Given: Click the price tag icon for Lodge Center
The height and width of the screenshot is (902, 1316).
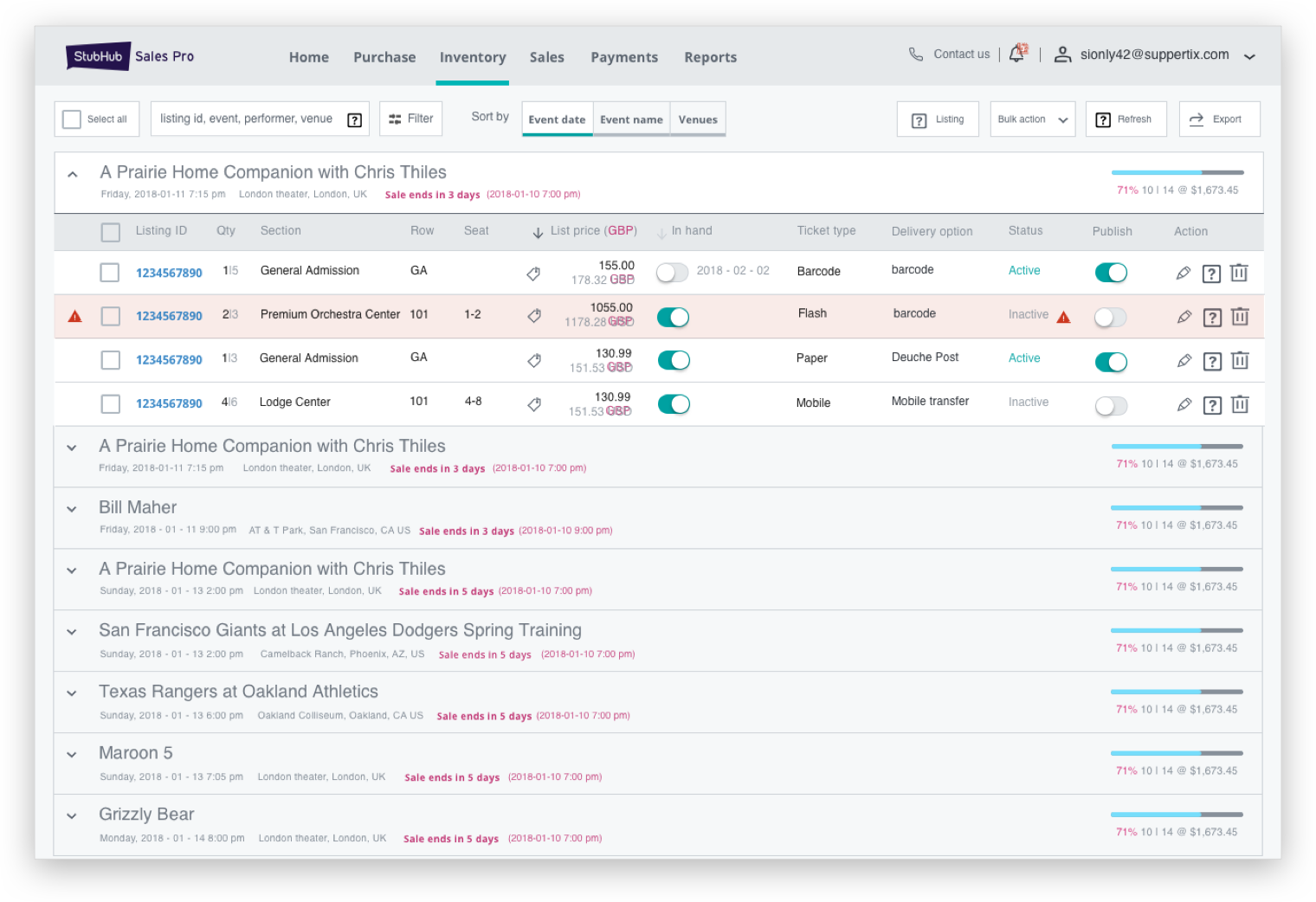Looking at the screenshot, I should click(x=534, y=404).
